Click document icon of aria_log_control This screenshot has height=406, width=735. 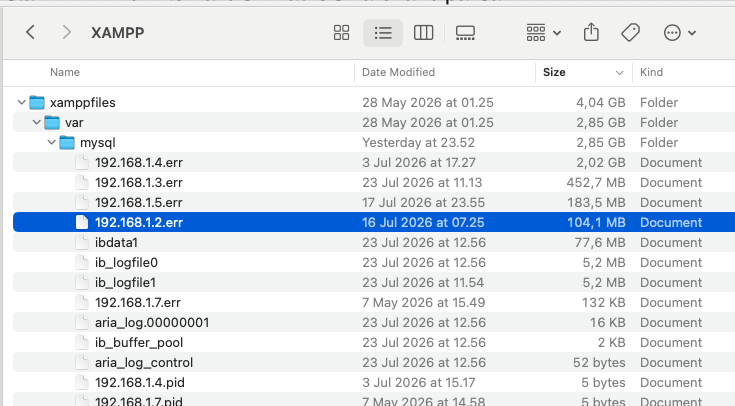tap(82, 362)
